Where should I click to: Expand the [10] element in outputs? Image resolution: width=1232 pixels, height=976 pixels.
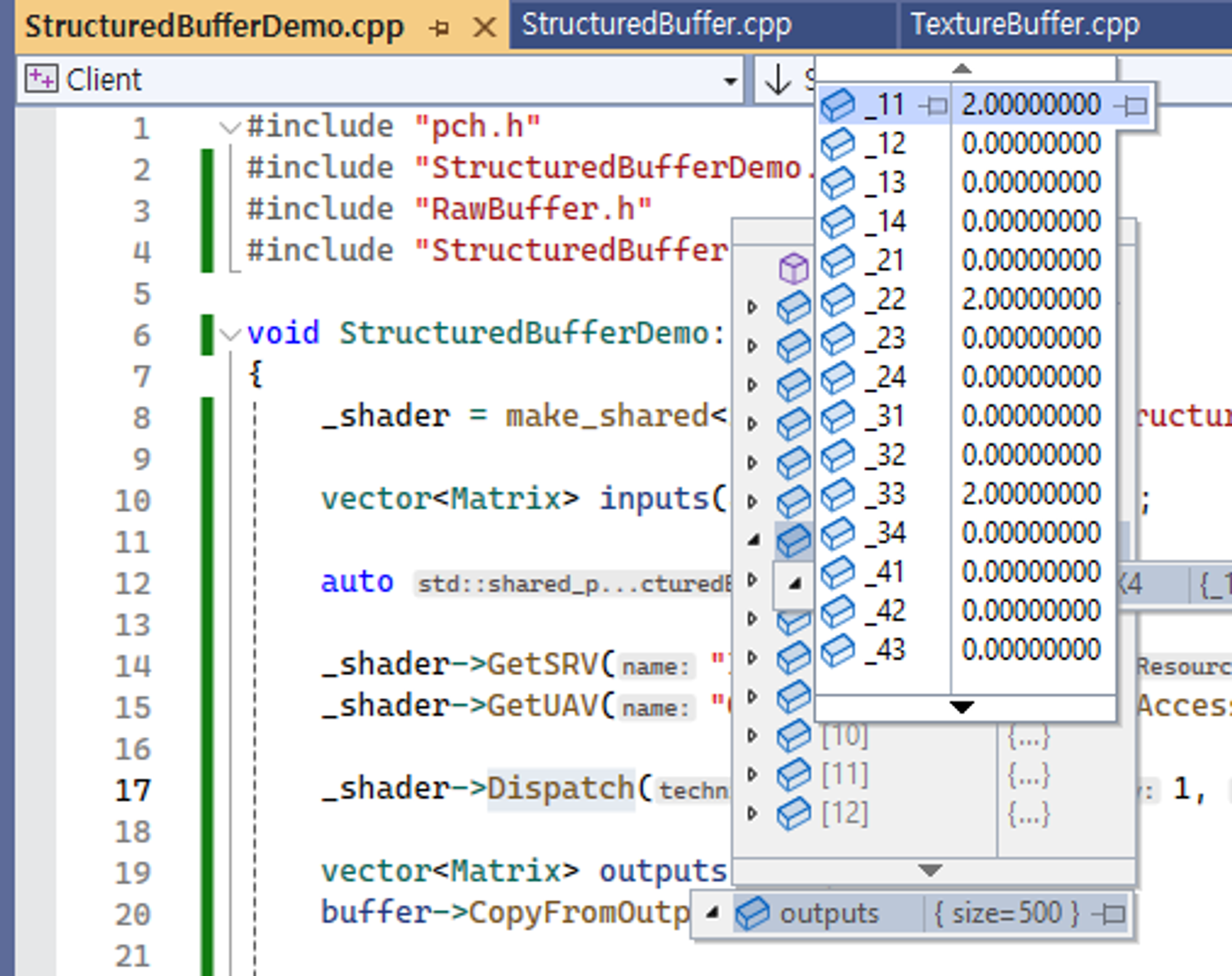(752, 735)
